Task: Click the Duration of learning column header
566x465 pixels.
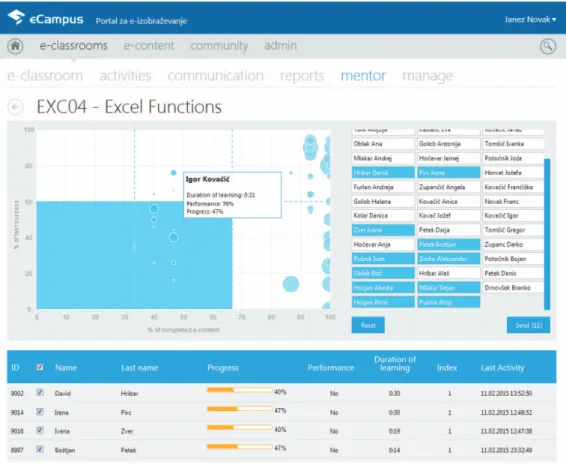Action: [x=395, y=364]
